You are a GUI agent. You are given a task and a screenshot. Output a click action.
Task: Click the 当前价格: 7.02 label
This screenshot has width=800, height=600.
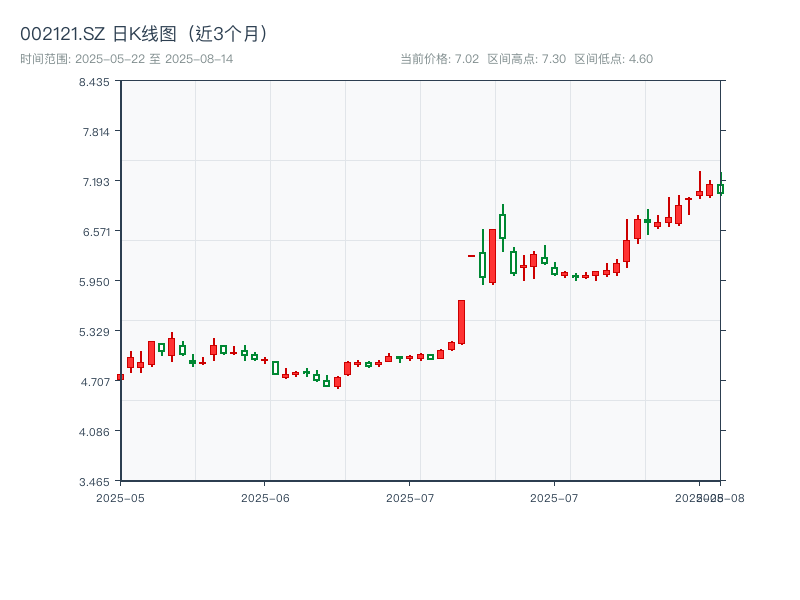[440, 59]
